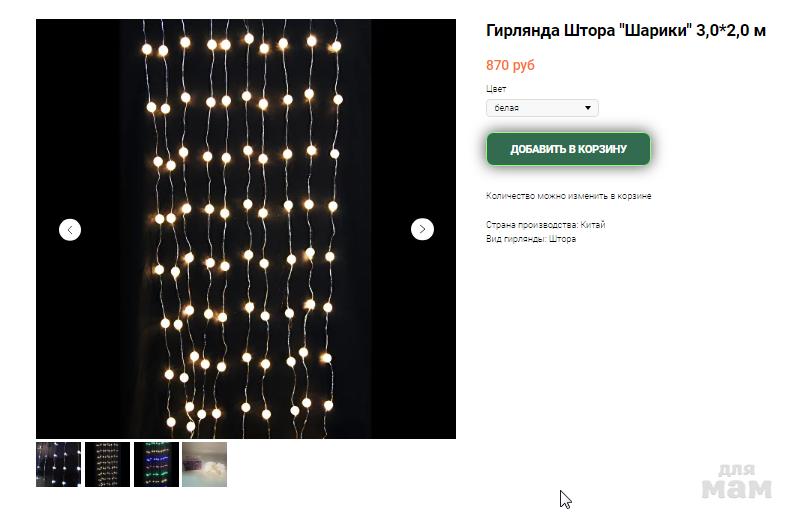Click the price '870 руб'

[510, 65]
